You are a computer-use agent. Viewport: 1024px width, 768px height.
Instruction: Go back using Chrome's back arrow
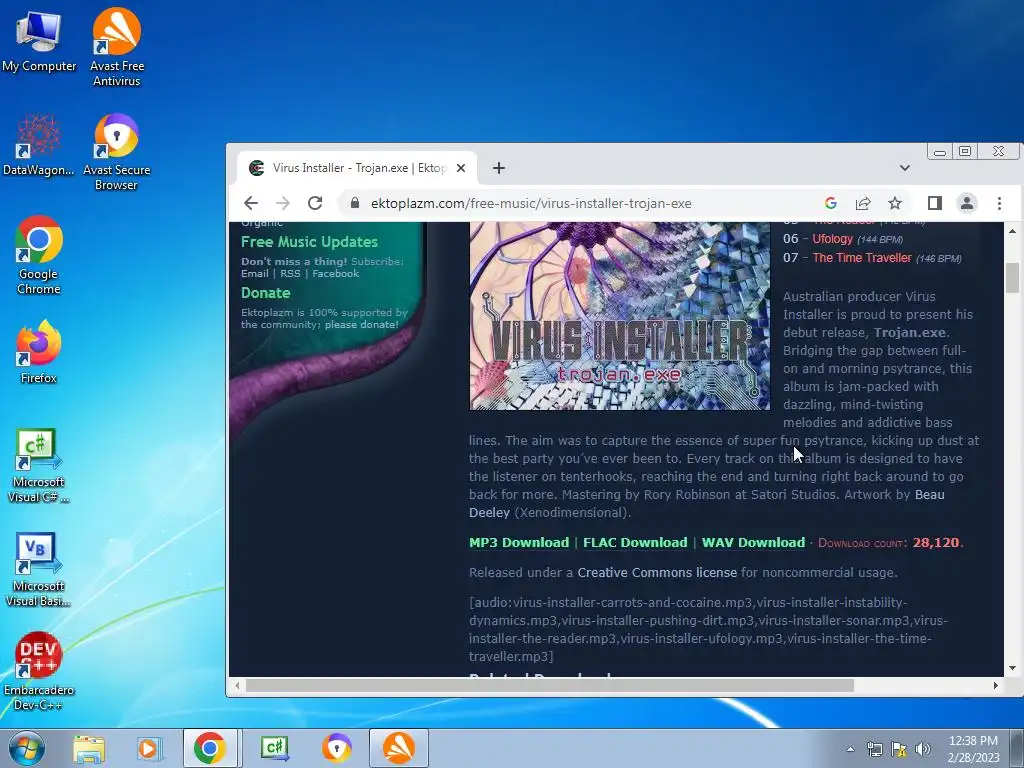251,203
